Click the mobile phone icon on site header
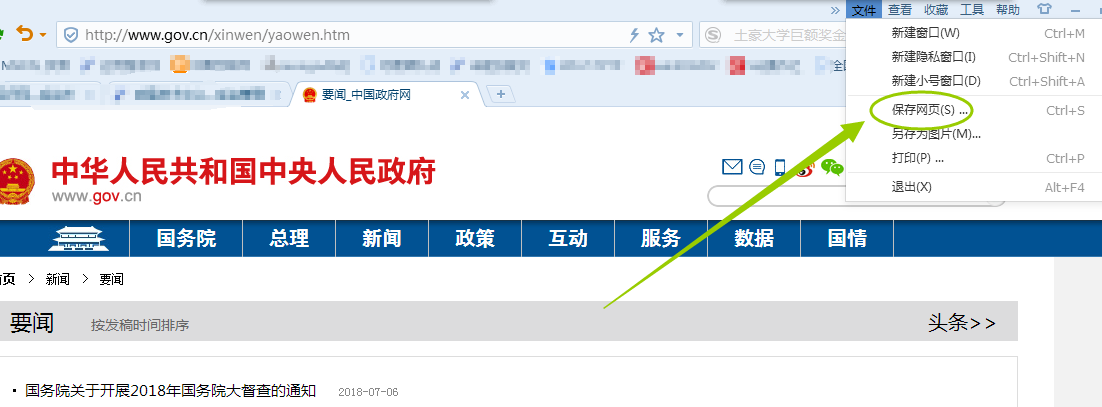Screen dimensions: 1102x407 coord(780,167)
